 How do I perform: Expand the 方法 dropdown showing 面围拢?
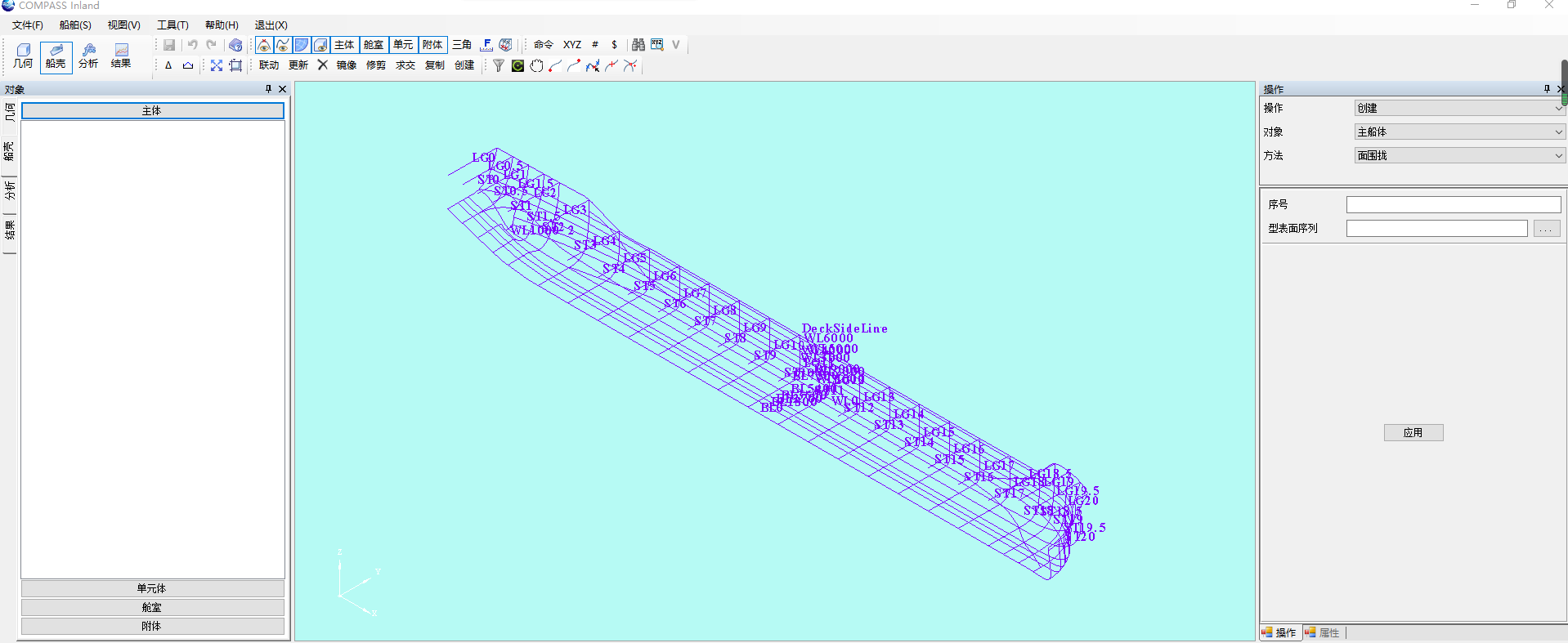click(1459, 155)
